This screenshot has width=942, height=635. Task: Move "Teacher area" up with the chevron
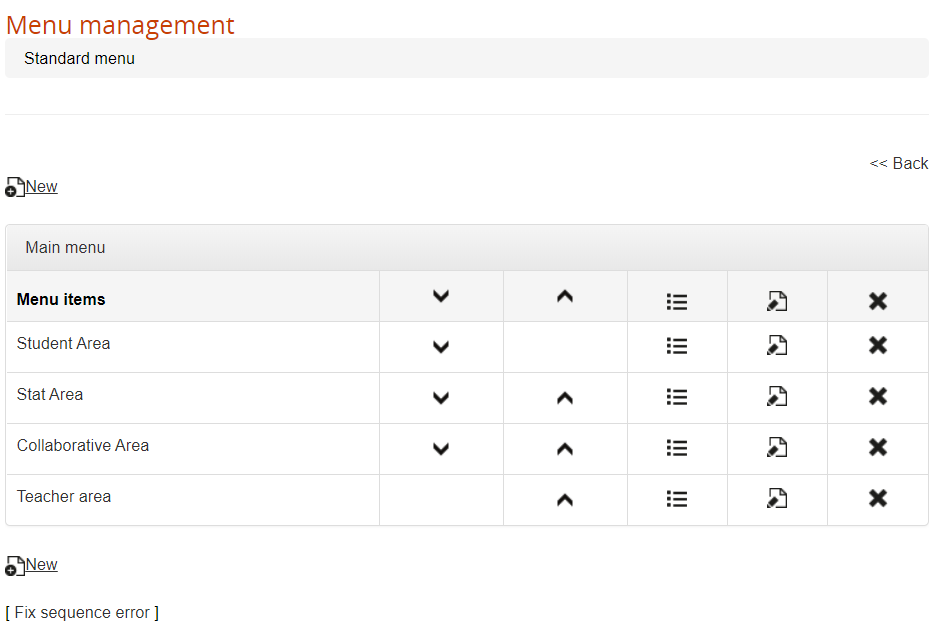click(565, 499)
